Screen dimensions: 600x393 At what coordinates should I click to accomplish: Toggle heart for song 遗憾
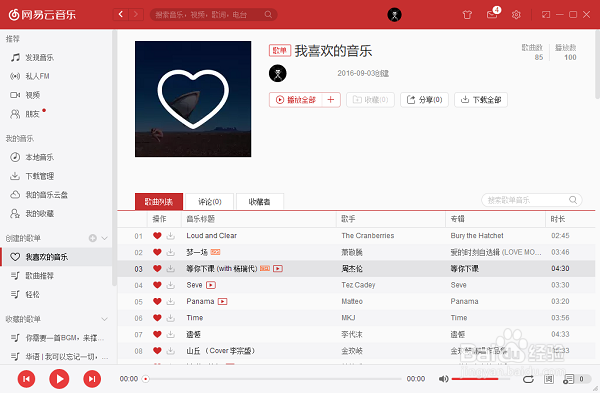pos(157,334)
